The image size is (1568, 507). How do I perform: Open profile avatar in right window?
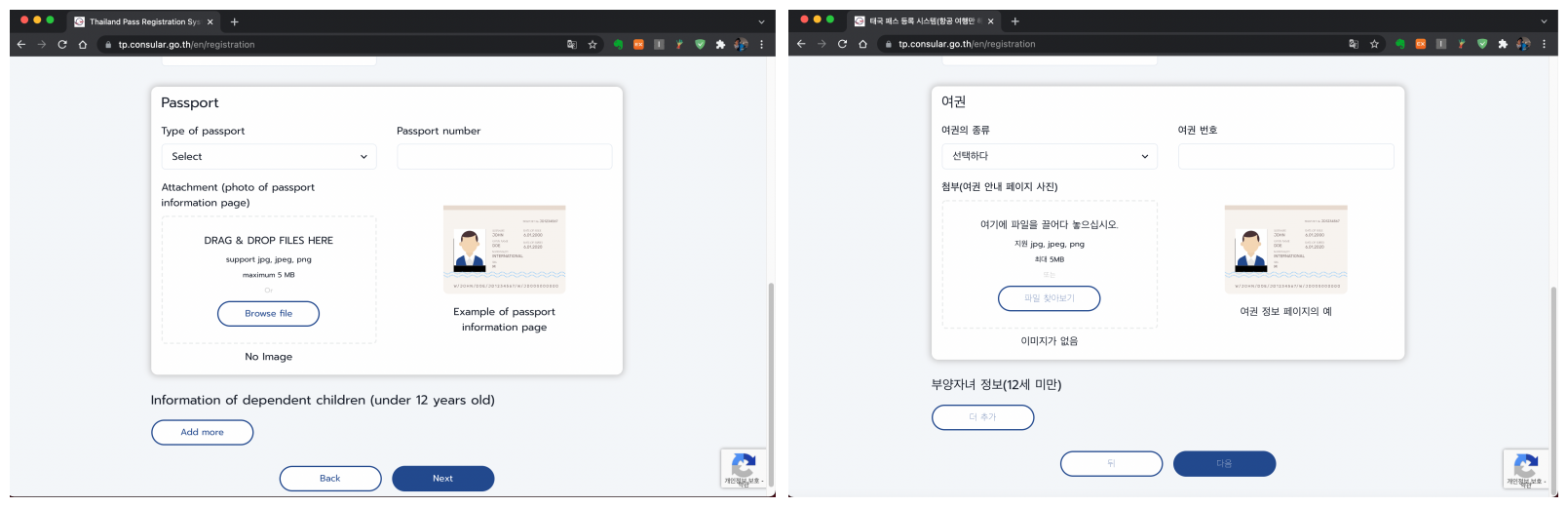point(1523,44)
